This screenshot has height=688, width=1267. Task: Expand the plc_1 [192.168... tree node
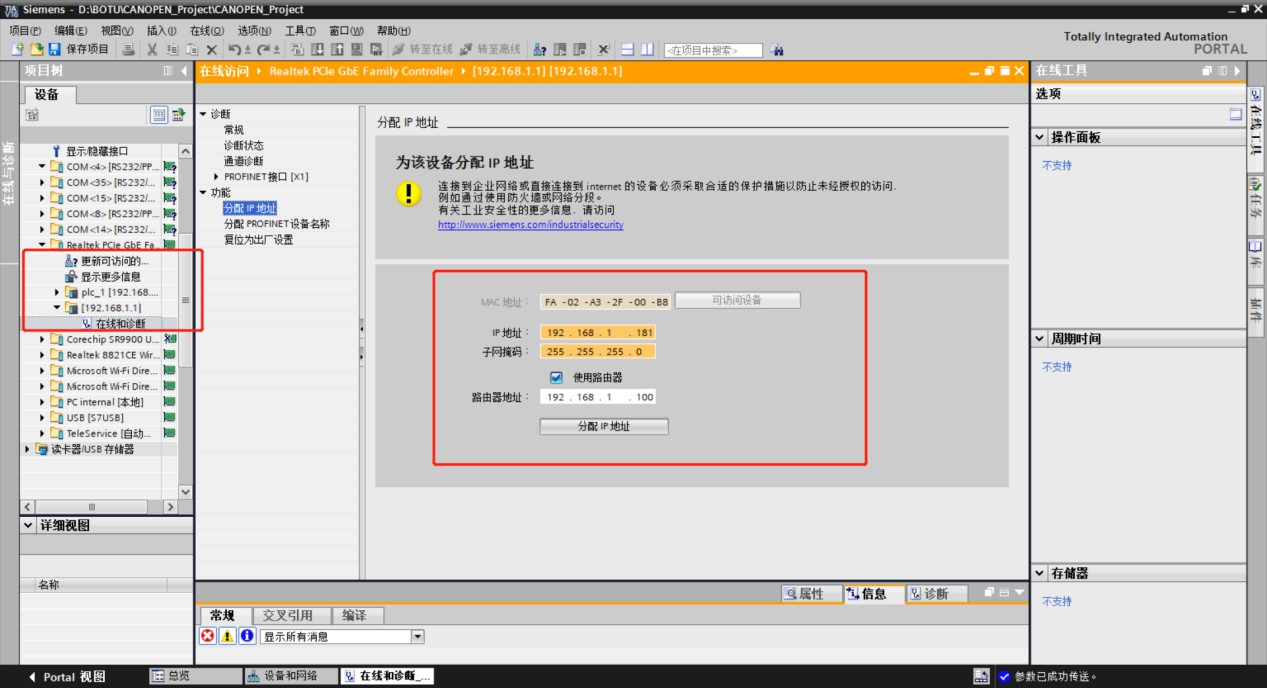(x=55, y=291)
